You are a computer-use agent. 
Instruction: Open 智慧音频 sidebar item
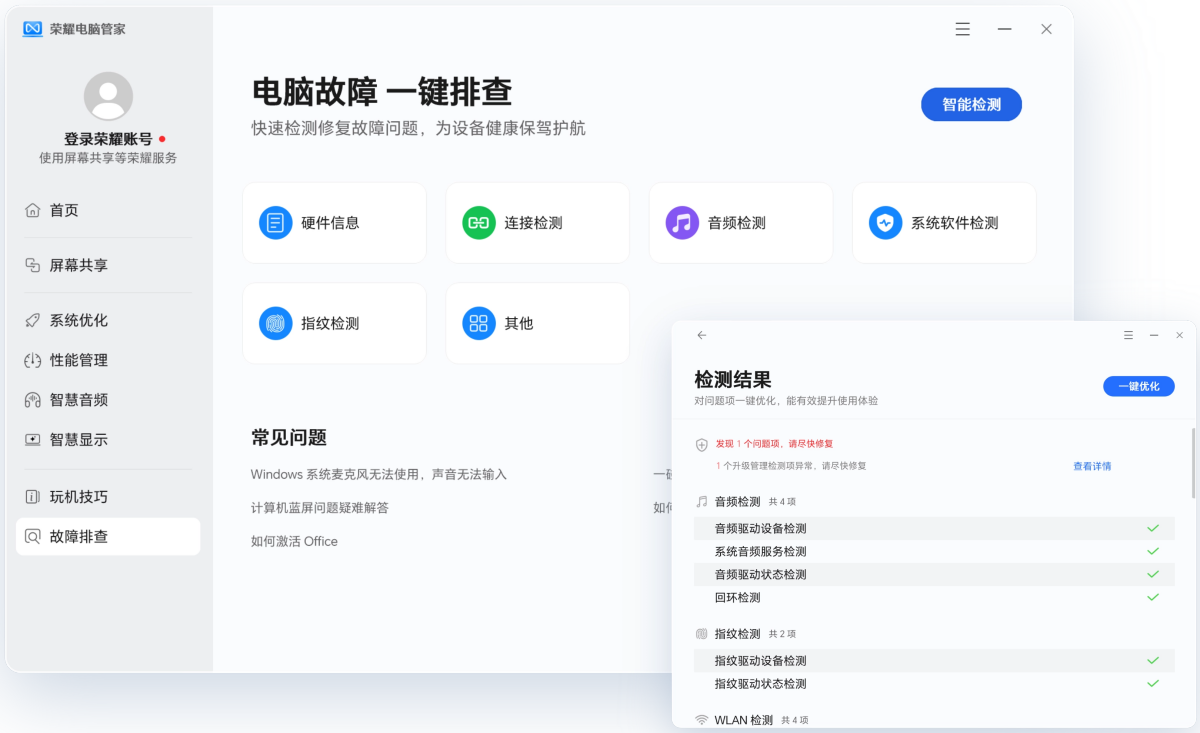point(108,400)
